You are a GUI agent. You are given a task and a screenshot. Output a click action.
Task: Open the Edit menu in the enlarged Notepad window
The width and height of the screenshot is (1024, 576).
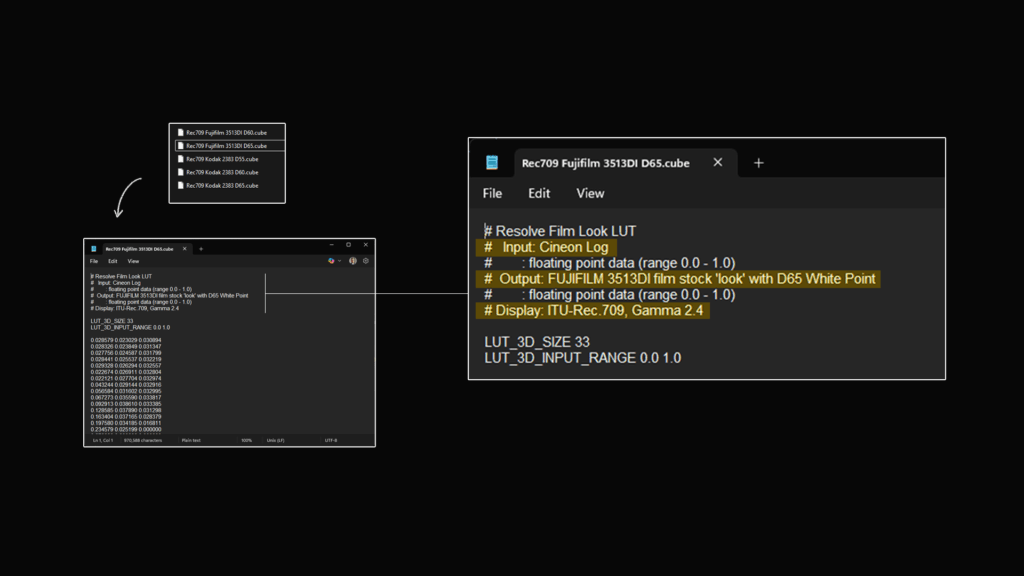click(539, 193)
